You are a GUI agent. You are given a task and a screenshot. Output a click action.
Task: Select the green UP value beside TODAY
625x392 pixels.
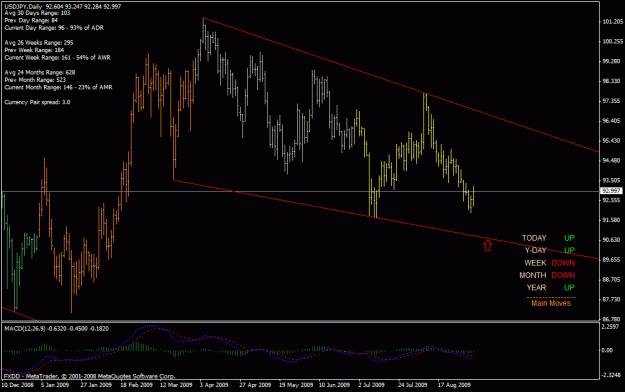[569, 238]
